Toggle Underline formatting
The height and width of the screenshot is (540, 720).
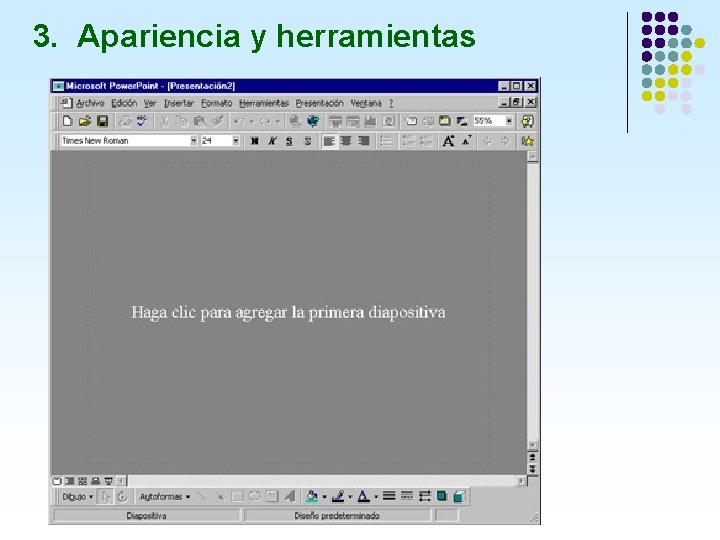(289, 141)
